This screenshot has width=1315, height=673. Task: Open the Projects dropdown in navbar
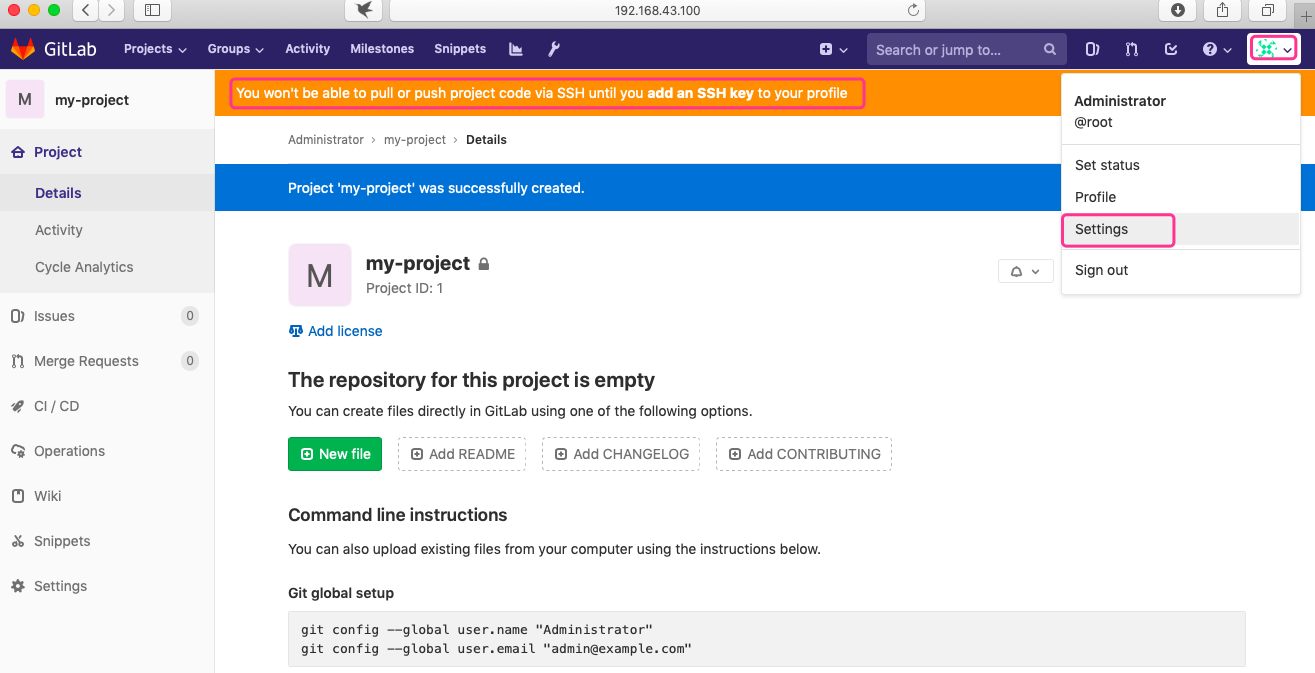pos(155,49)
